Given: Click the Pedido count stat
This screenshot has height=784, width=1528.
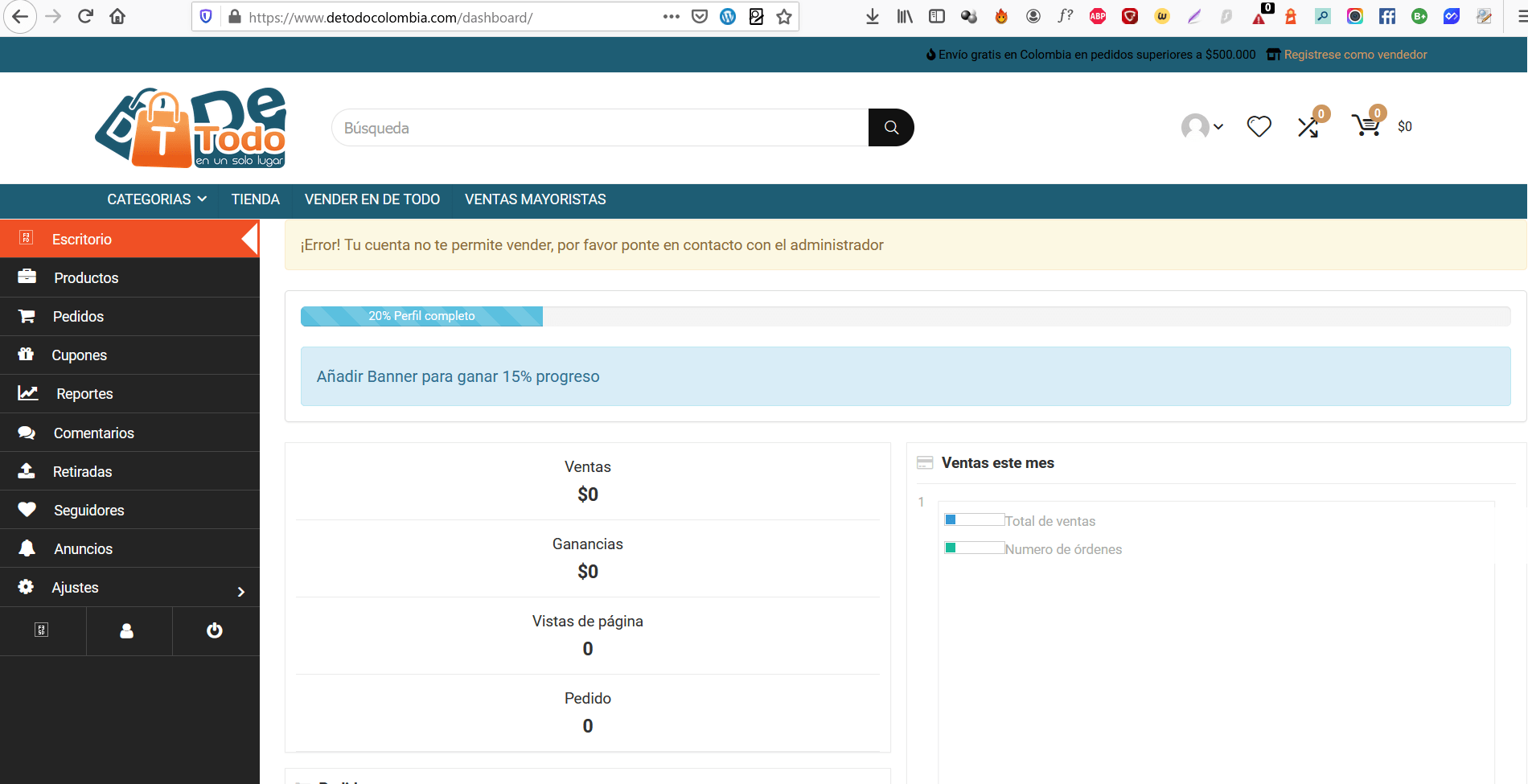Looking at the screenshot, I should pos(588,712).
